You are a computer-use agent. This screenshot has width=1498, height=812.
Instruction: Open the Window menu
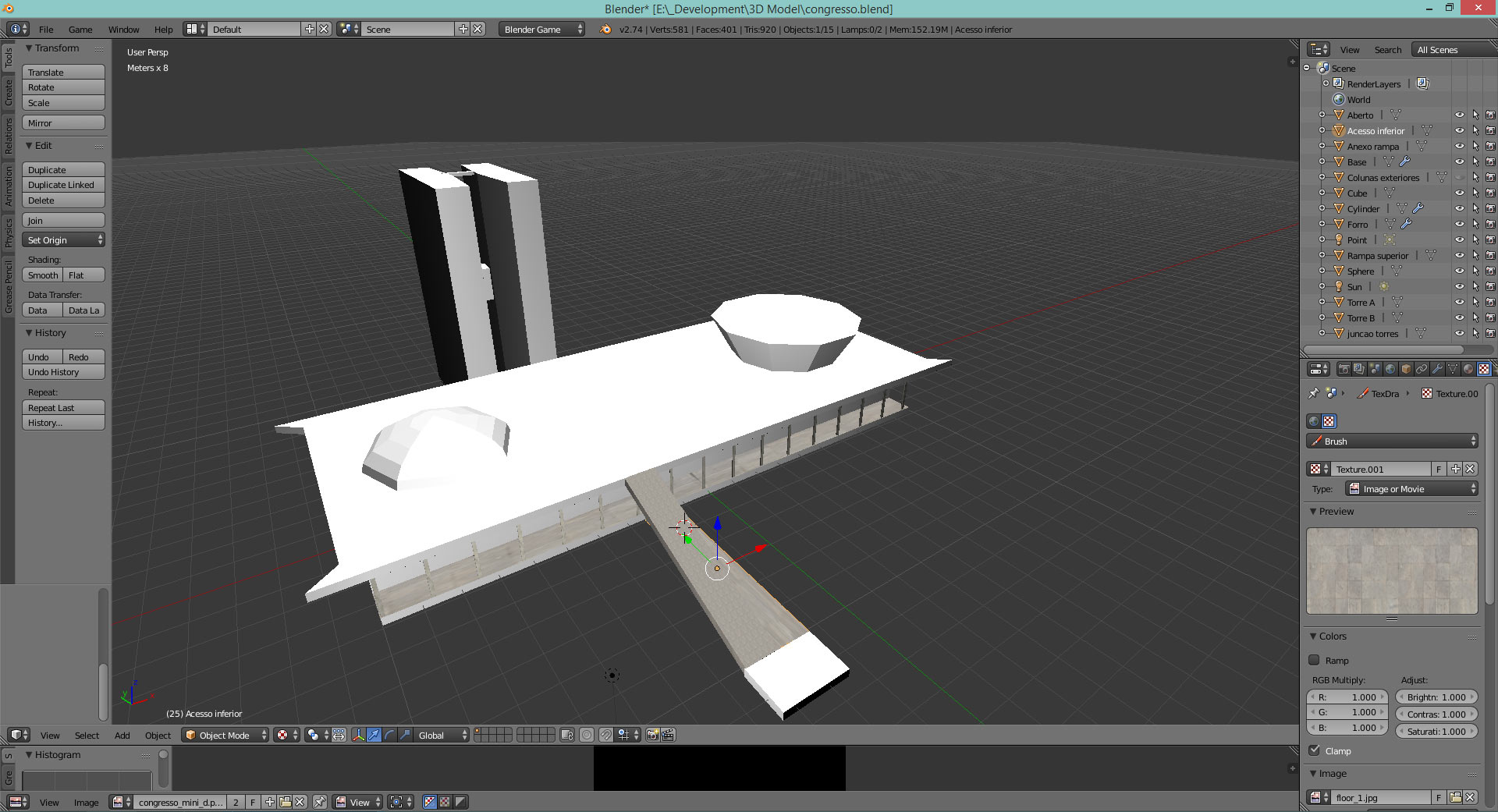123,29
